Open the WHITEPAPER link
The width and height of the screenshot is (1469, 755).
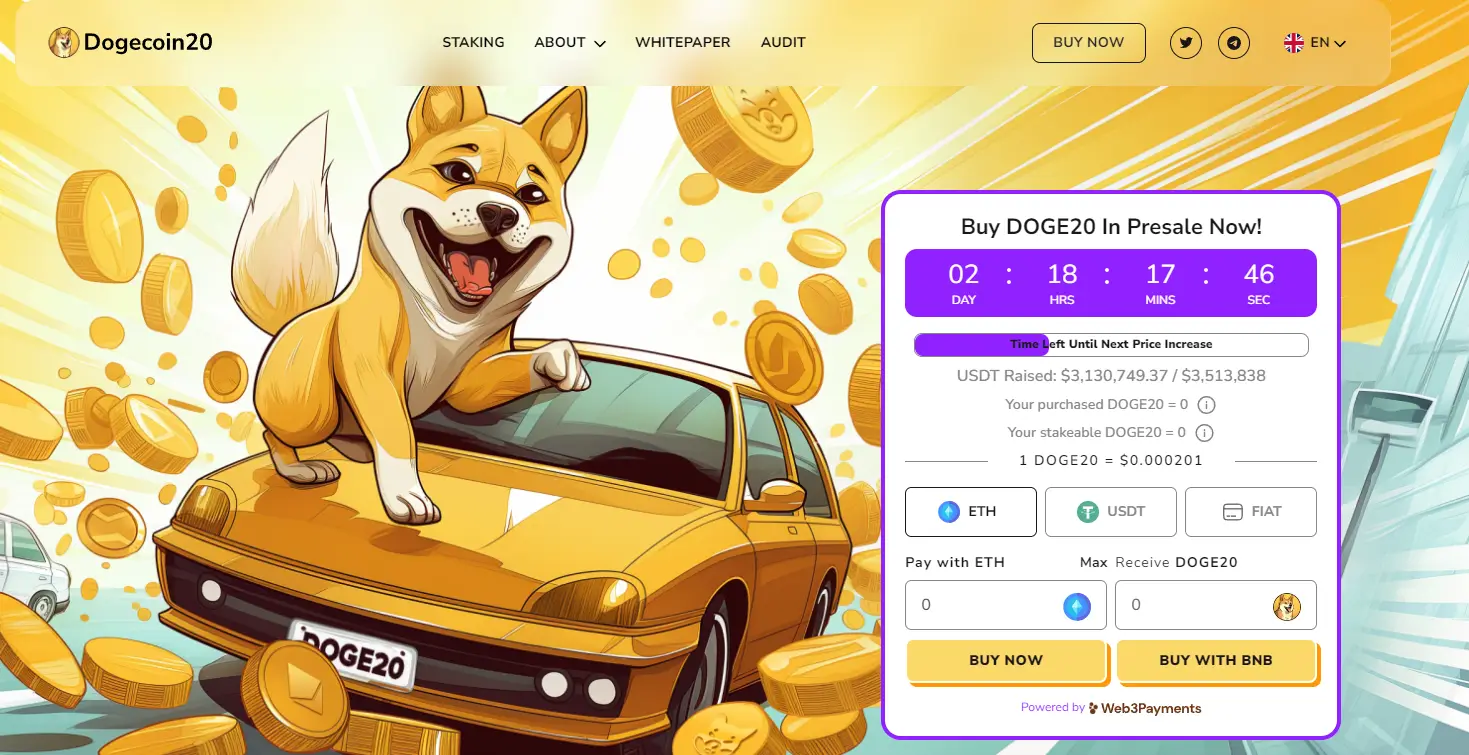point(683,43)
